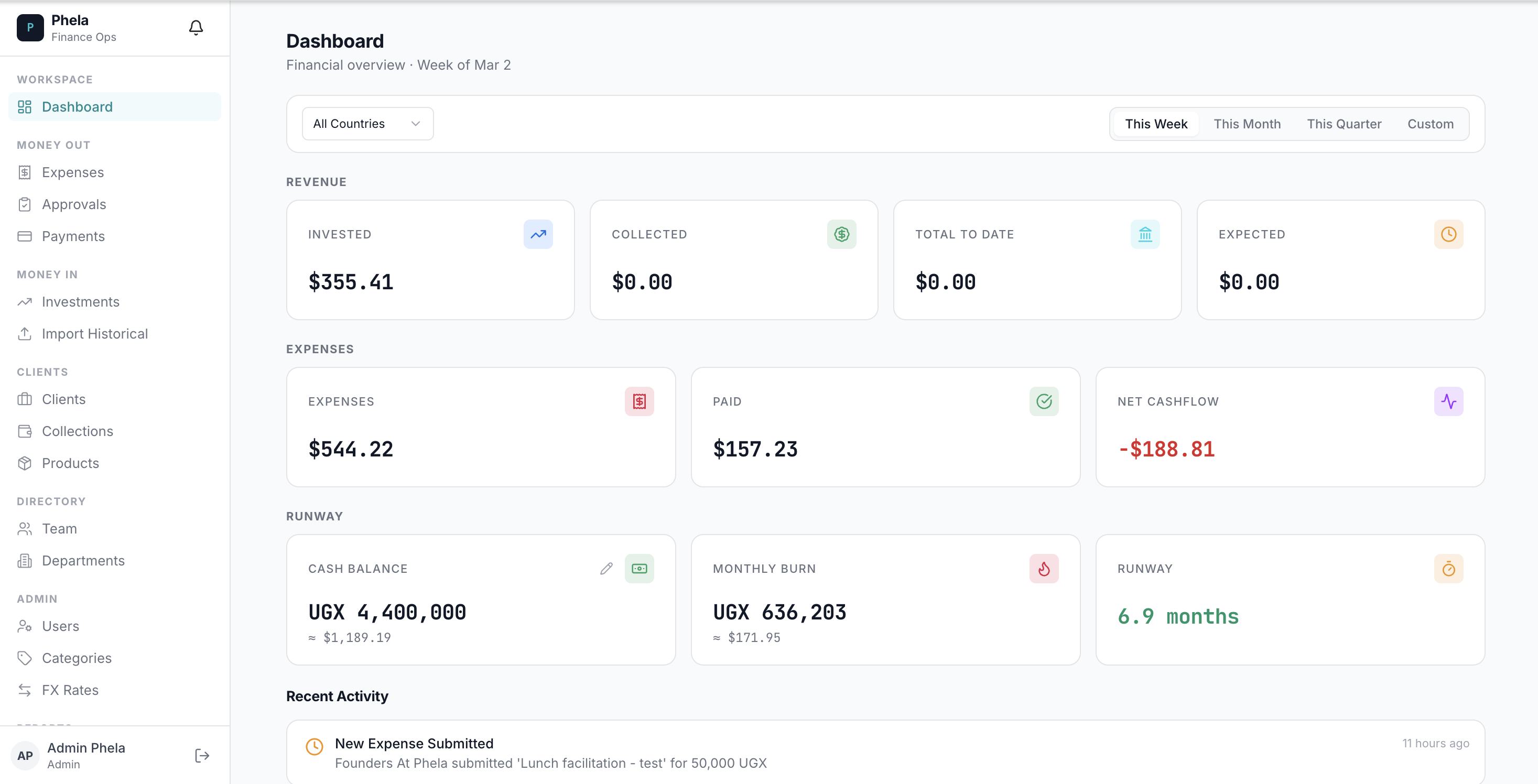Viewport: 1538px width, 784px height.
Task: Open the New Expense Submitted activity
Action: click(414, 744)
